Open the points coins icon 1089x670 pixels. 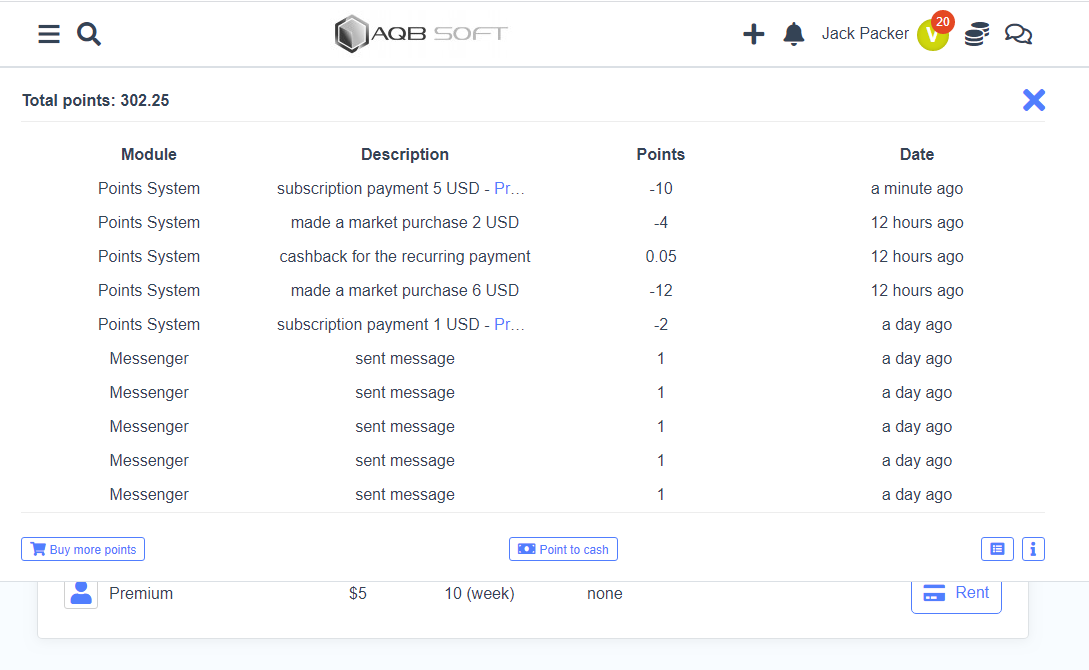(x=976, y=35)
